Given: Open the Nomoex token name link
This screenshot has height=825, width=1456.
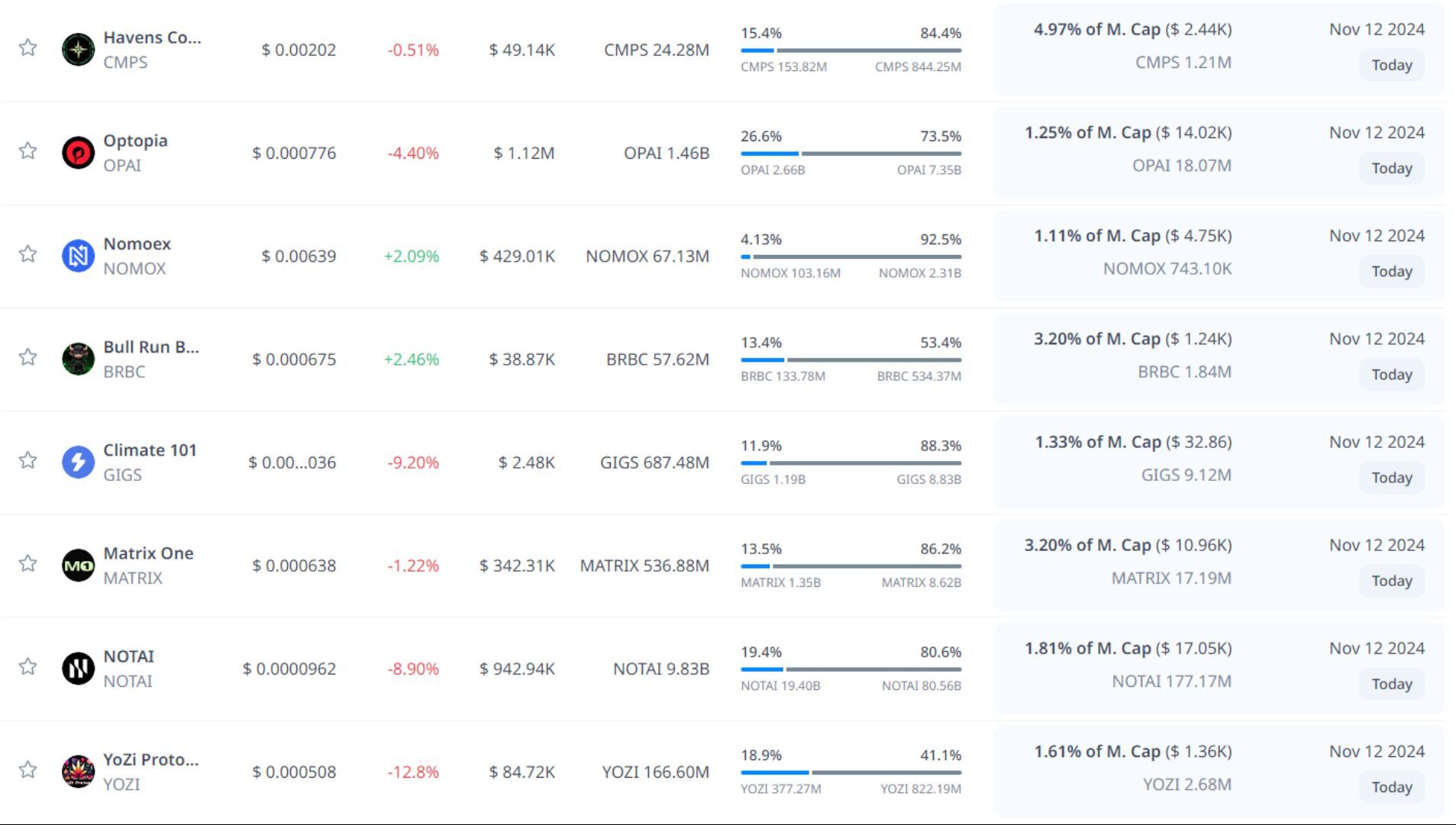Looking at the screenshot, I should tap(137, 244).
